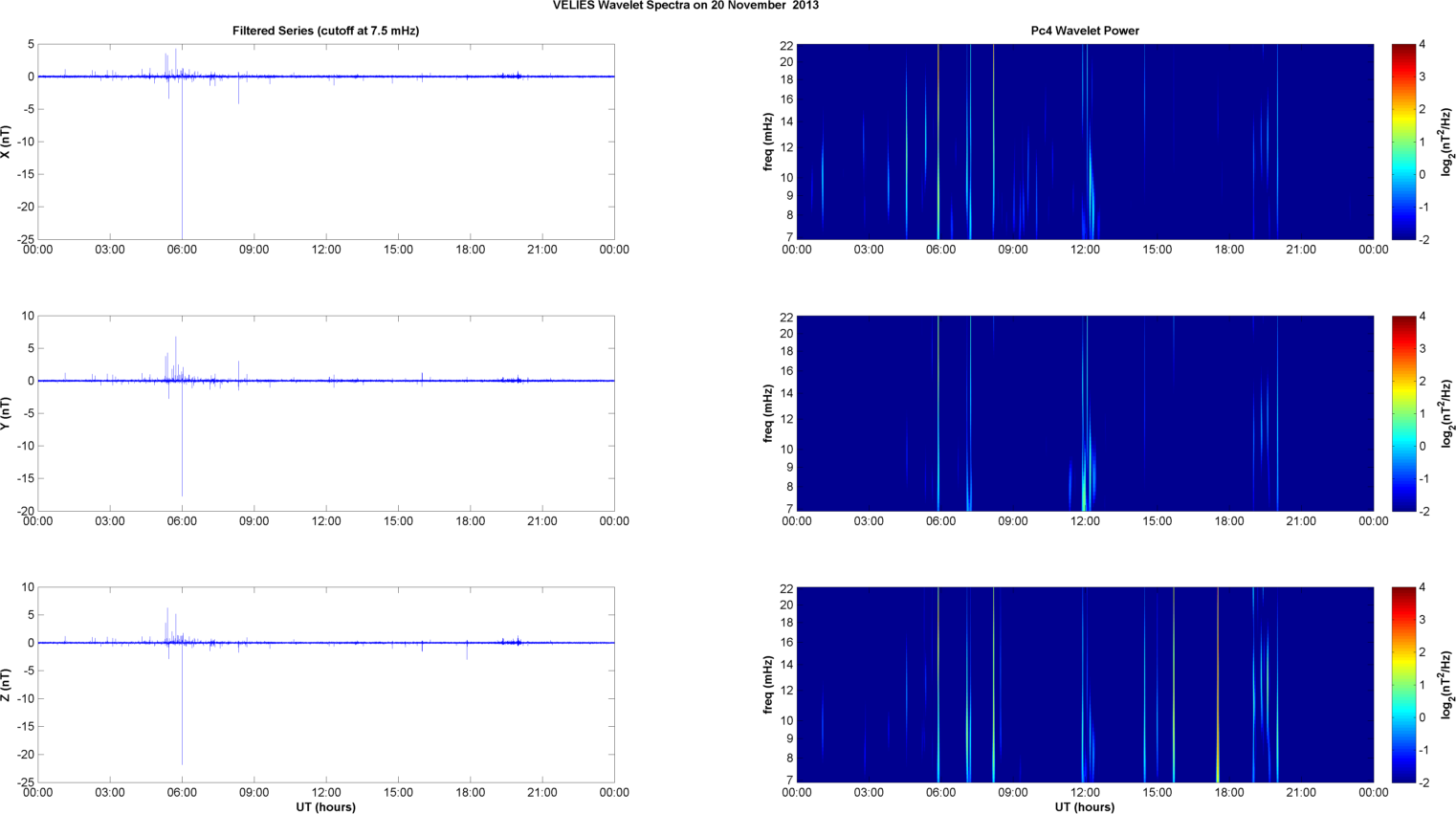Select 'freq (mHz)' label of the middle spectrogram
The width and height of the screenshot is (1456, 814).
pos(768,413)
